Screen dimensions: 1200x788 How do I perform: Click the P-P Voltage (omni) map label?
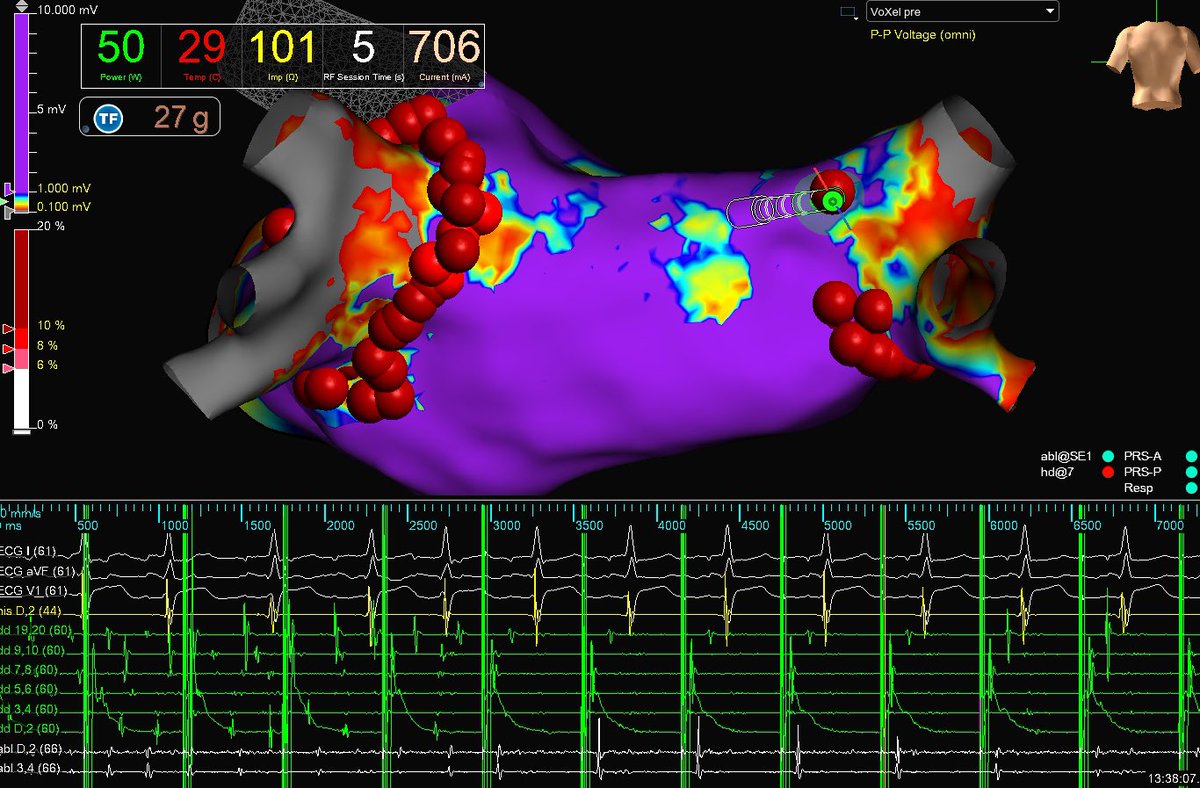pos(922,35)
